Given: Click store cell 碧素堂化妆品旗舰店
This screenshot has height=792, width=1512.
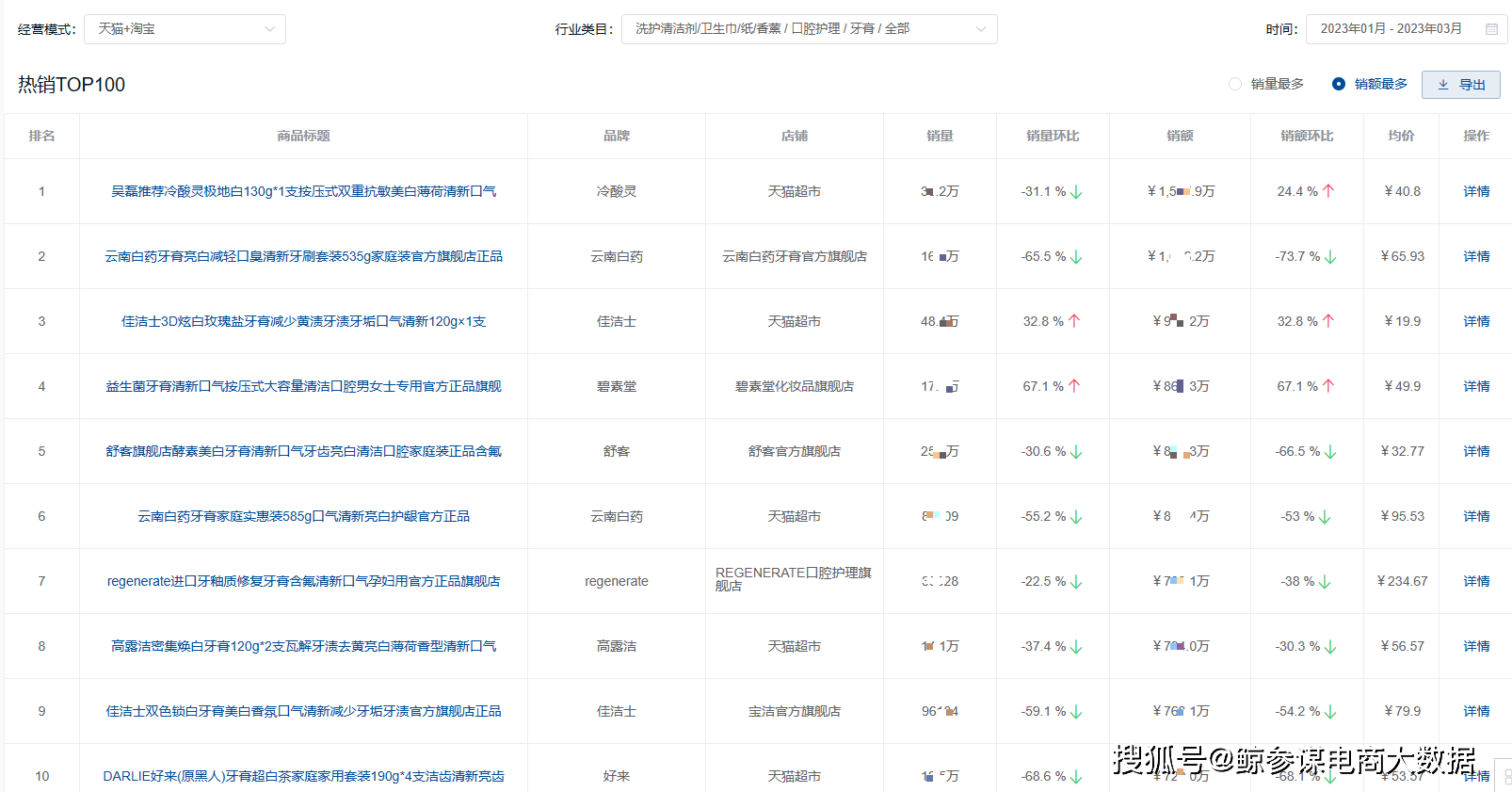Looking at the screenshot, I should click(795, 386).
